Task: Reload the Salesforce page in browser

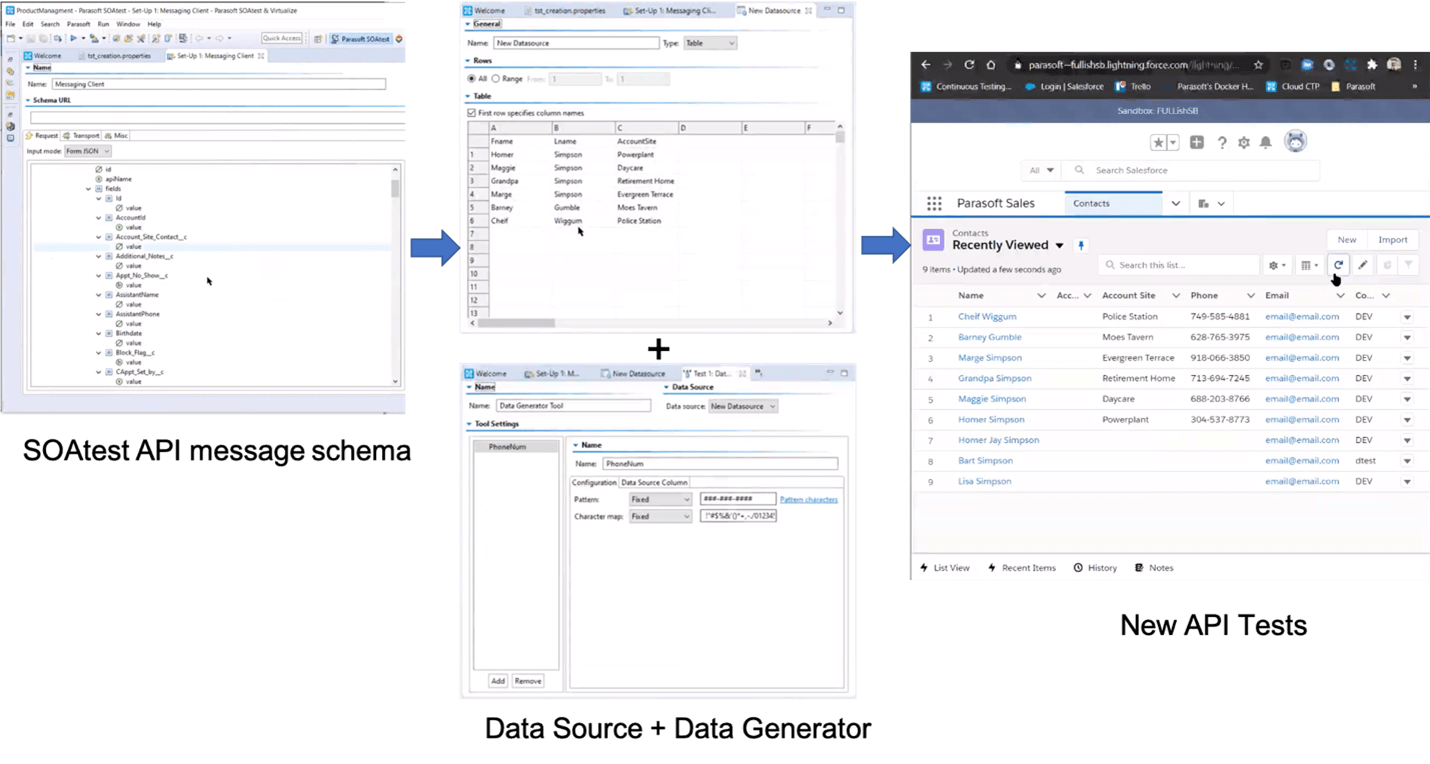Action: pos(969,65)
